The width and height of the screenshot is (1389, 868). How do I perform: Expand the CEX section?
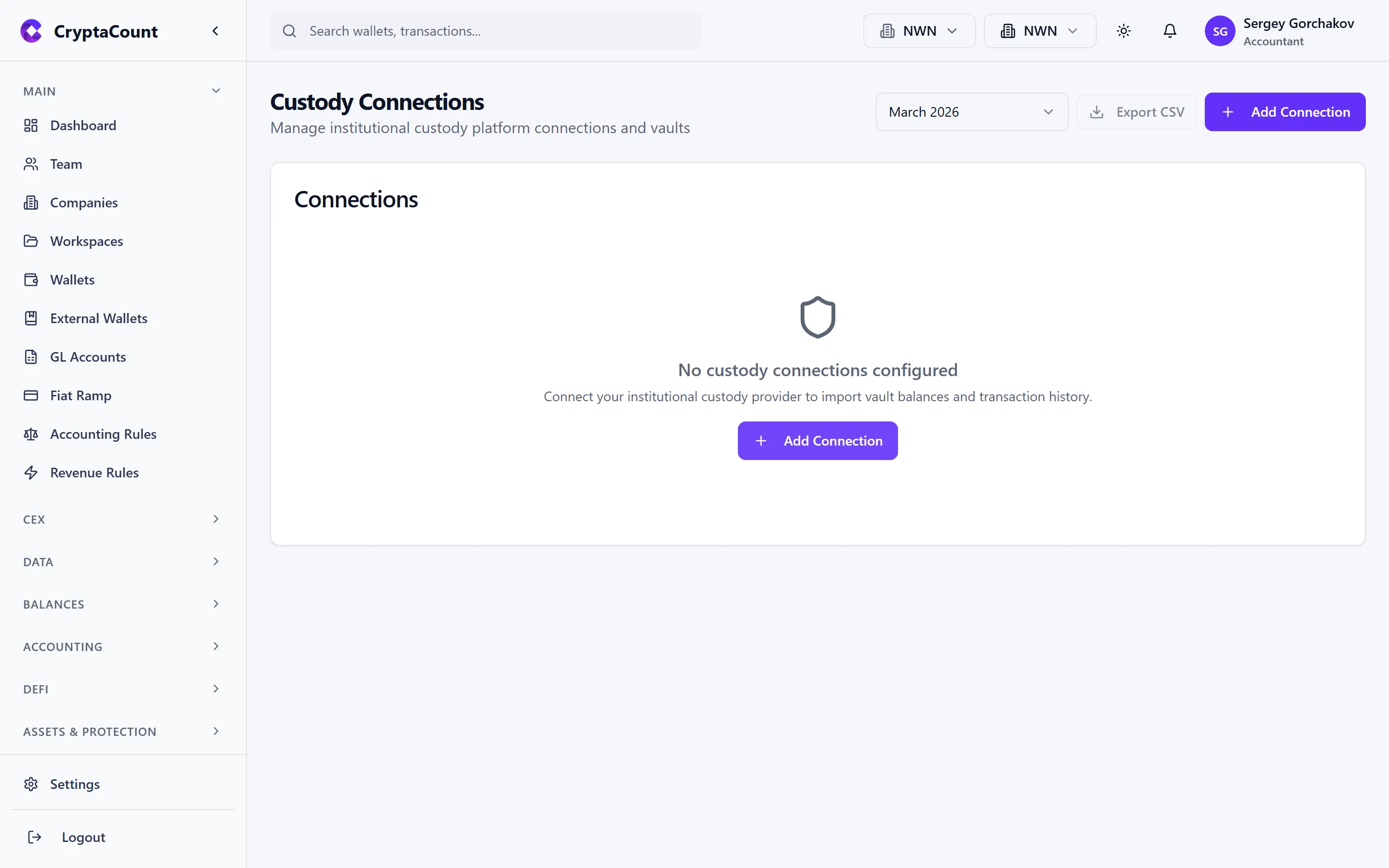pos(121,519)
